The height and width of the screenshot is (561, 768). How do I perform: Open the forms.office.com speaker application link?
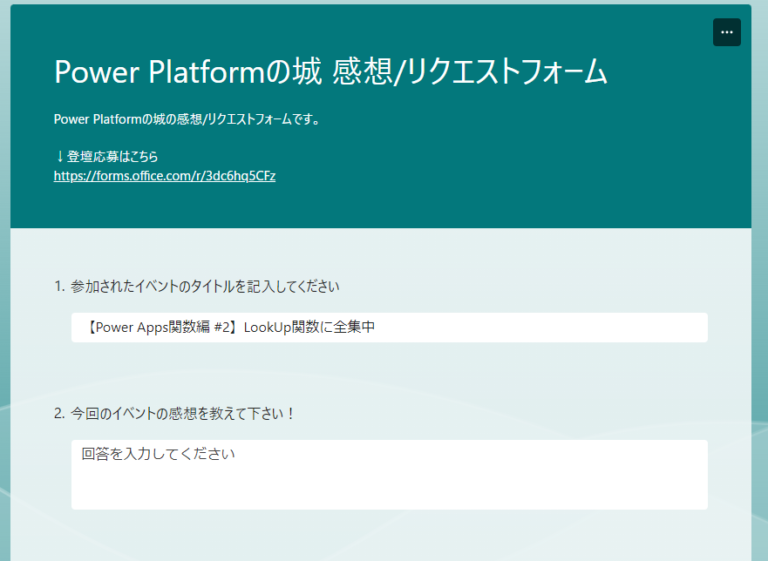click(x=164, y=176)
